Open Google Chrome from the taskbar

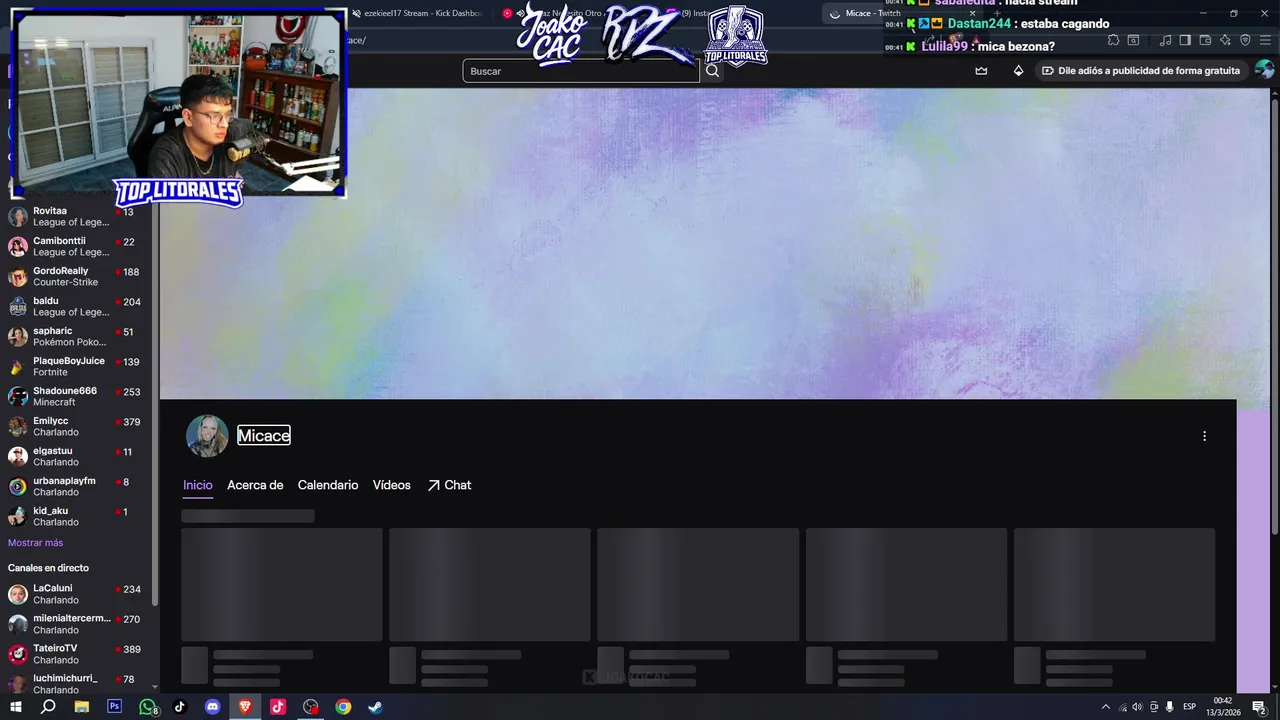(343, 706)
